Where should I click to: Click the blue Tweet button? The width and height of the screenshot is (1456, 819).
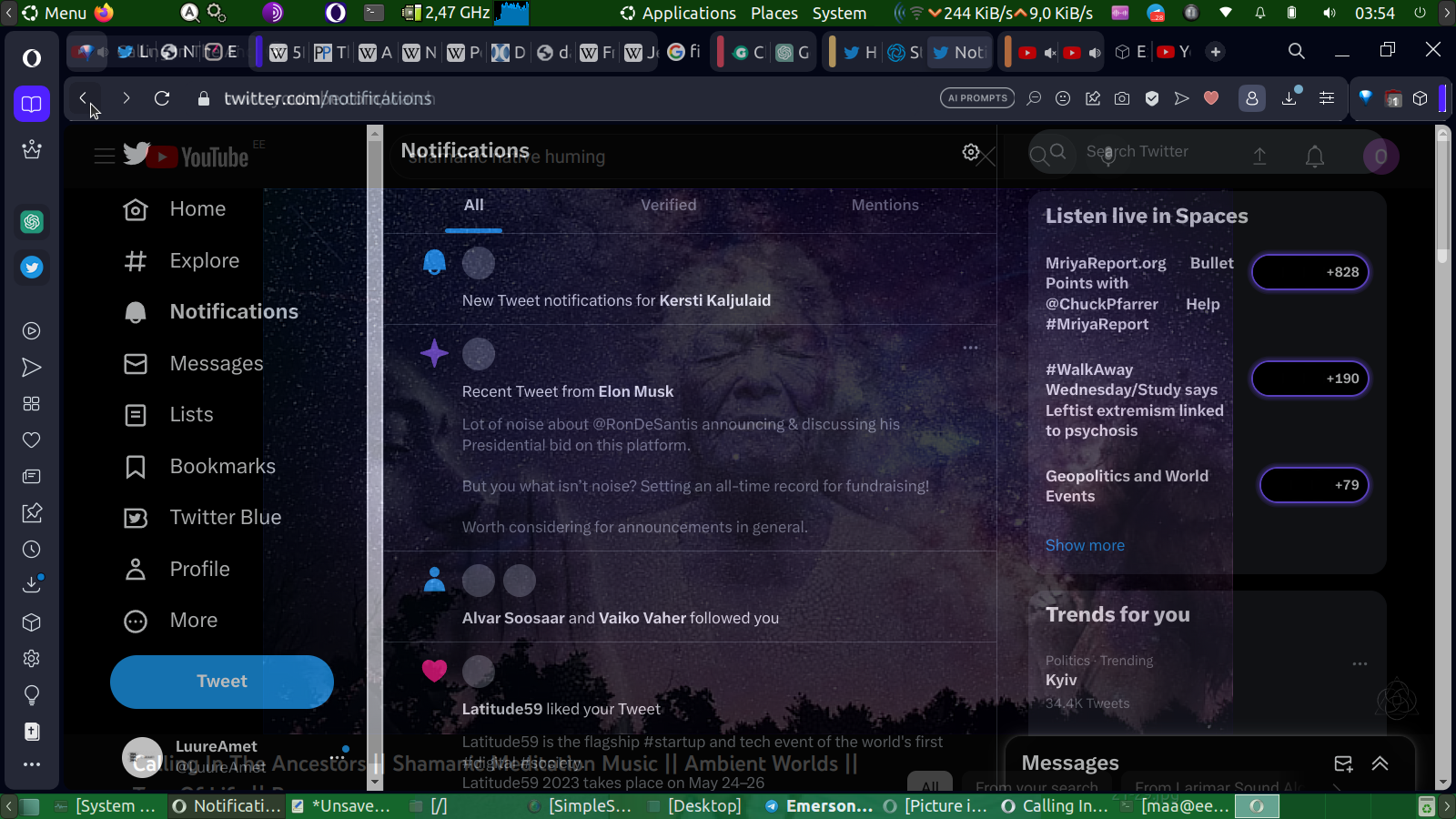(222, 682)
